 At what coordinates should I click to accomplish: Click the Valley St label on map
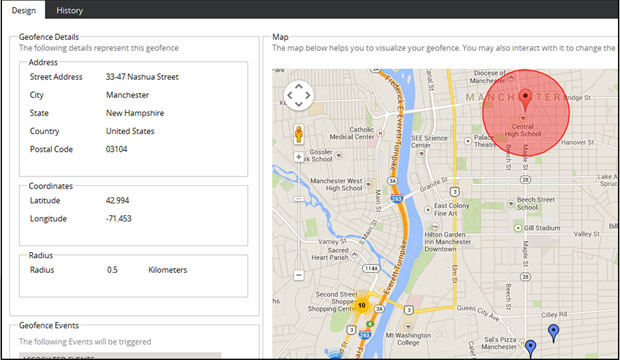[x=586, y=234]
